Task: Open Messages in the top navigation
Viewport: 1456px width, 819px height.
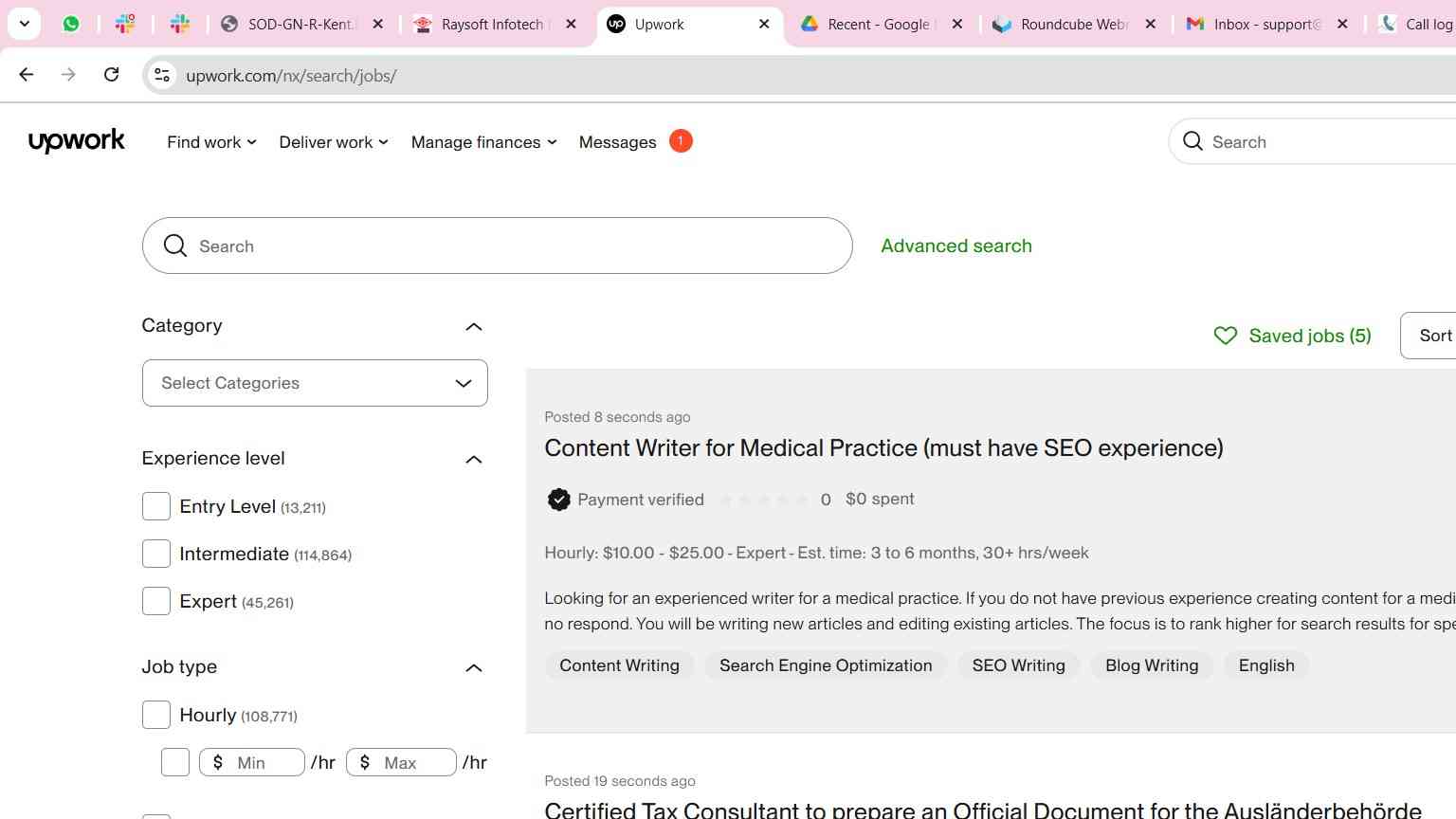Action: coord(617,142)
